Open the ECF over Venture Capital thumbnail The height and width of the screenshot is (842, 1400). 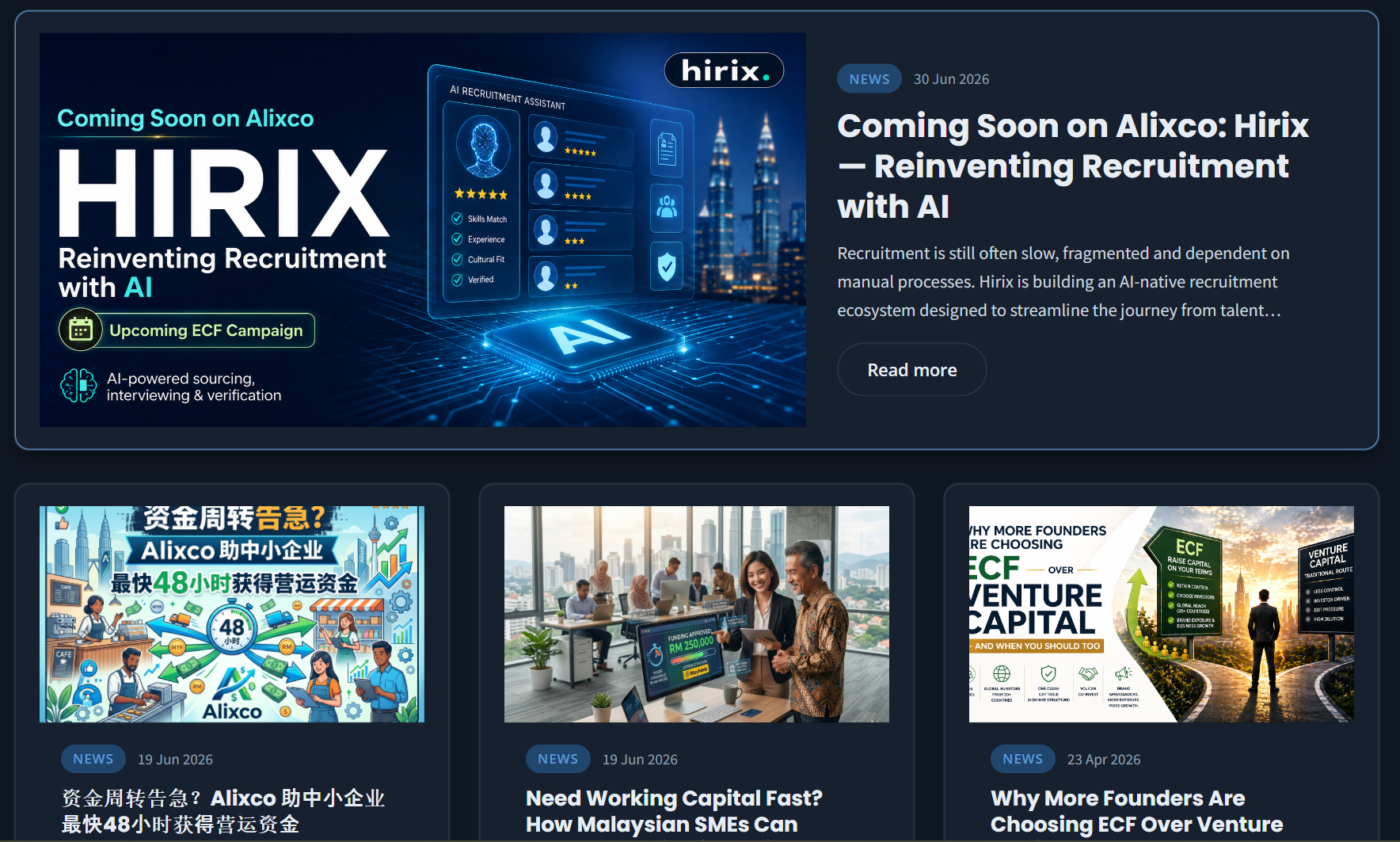coord(1162,614)
